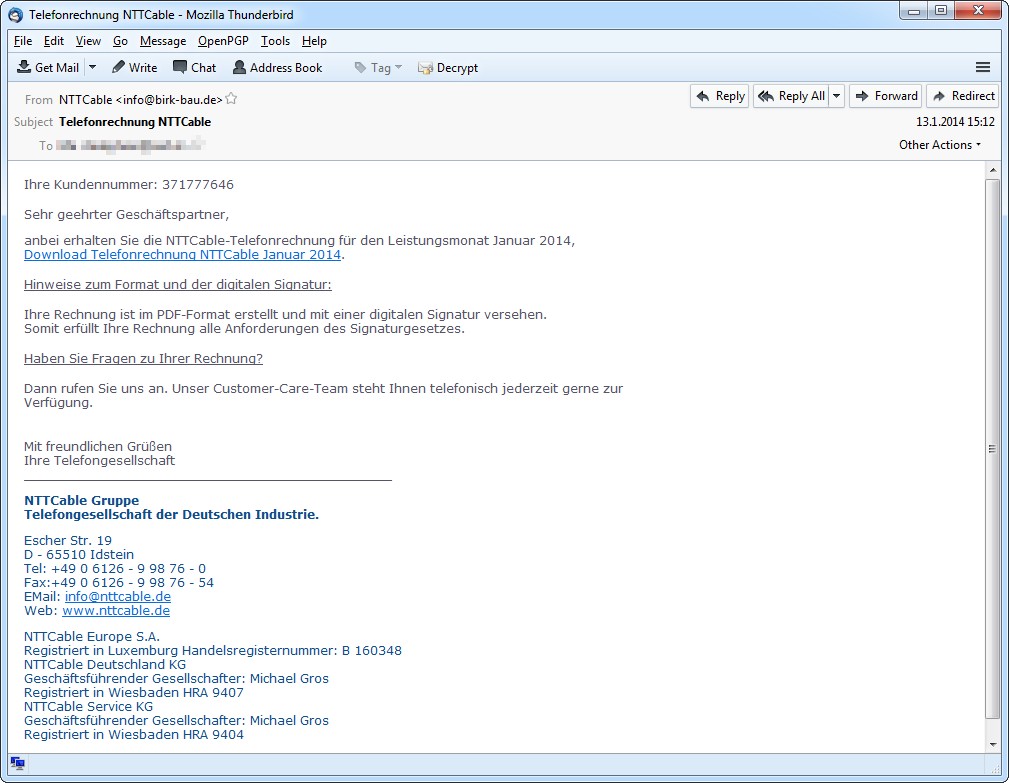Click the info@nttcable.de email link
1009x783 pixels.
click(118, 596)
